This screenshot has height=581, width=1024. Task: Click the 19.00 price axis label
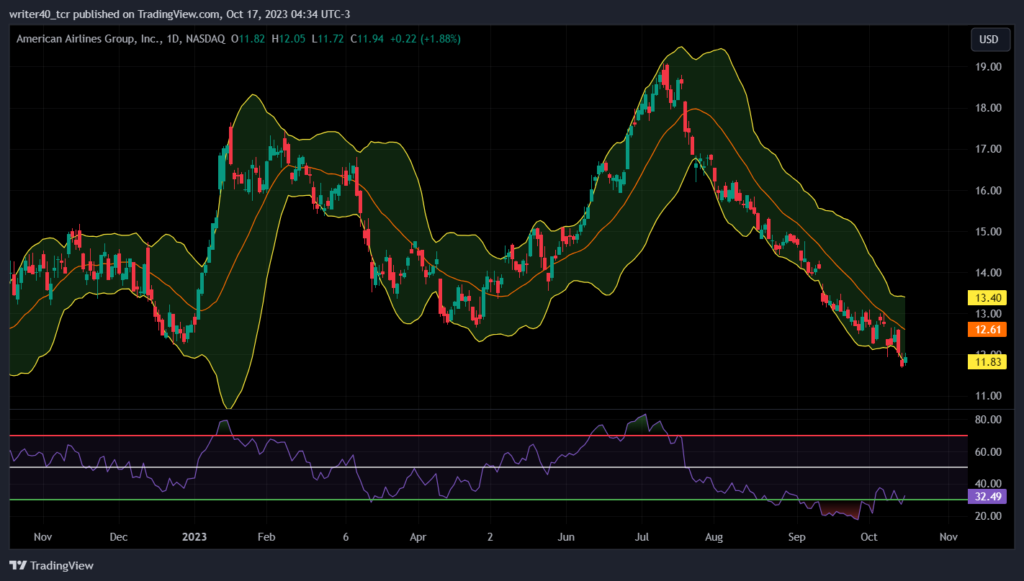click(988, 67)
